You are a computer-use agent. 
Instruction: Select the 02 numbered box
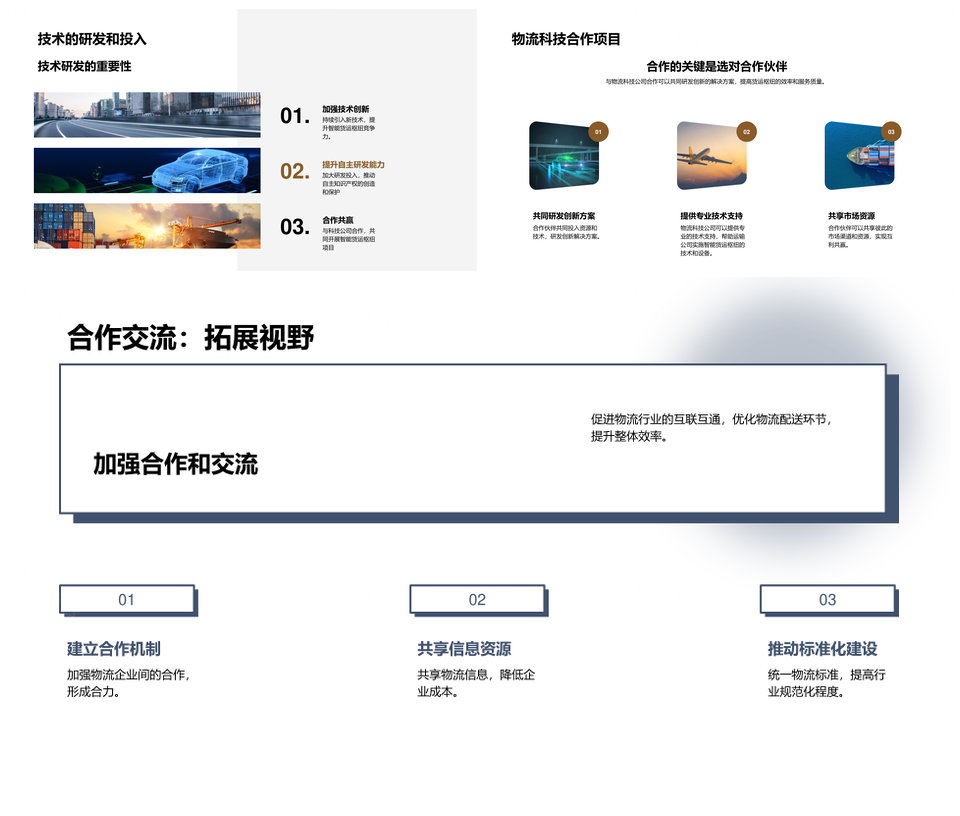(x=477, y=600)
